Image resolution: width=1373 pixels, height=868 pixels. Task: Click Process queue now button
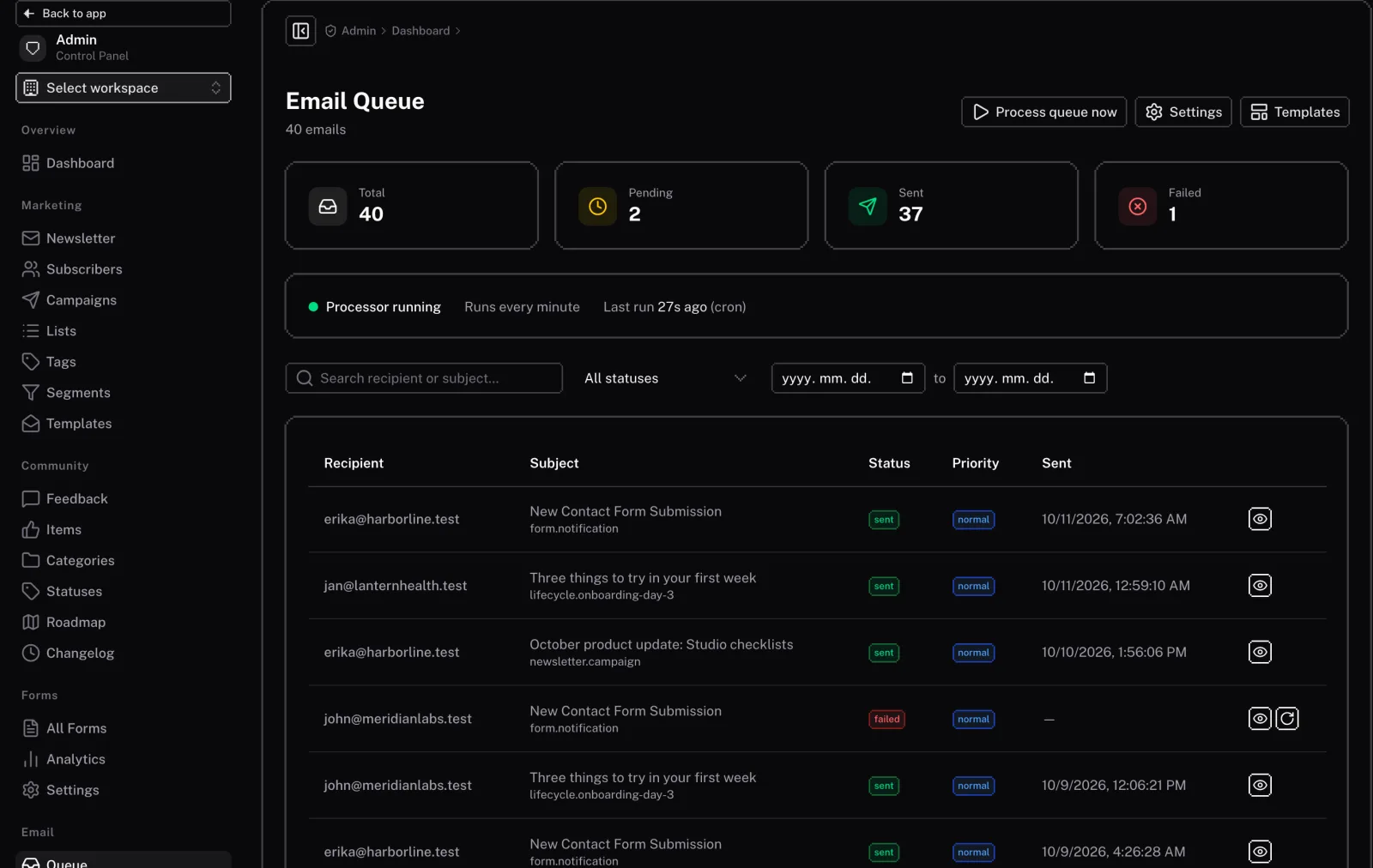pyautogui.click(x=1043, y=112)
